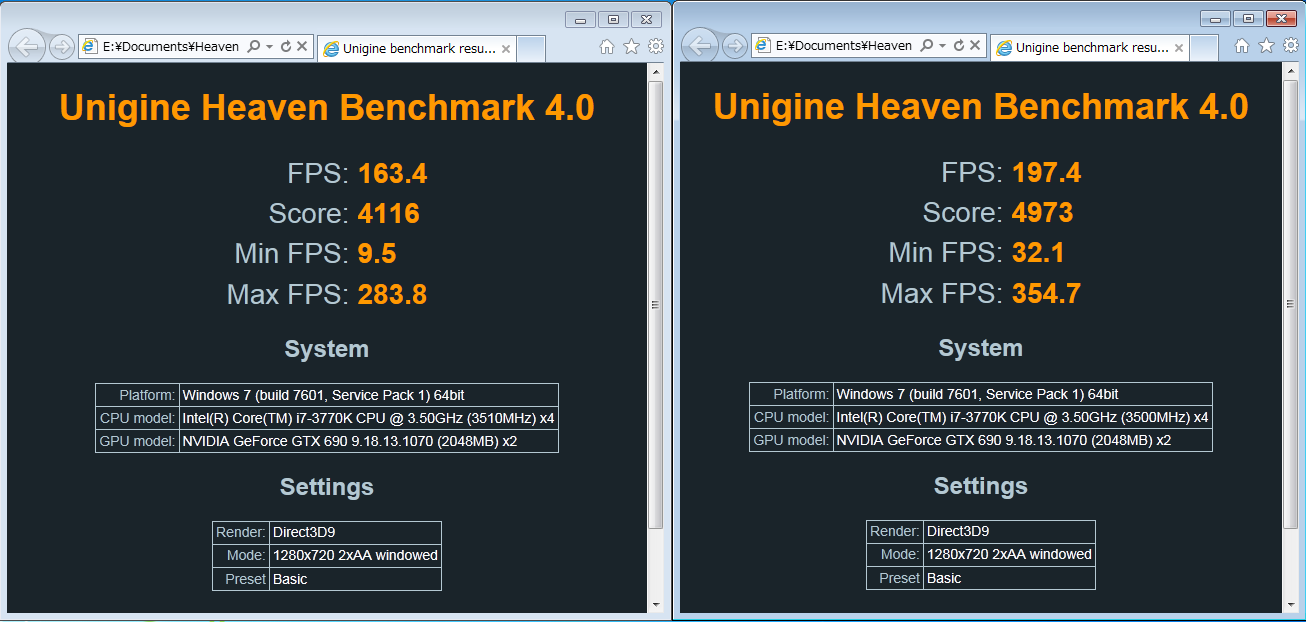The image size is (1306, 622).
Task: Click the Forward arrow in right IE window
Action: point(734,46)
